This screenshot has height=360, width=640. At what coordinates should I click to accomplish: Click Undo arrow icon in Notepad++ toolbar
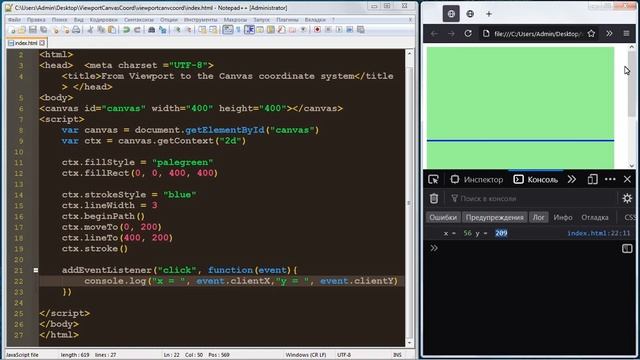(127, 30)
